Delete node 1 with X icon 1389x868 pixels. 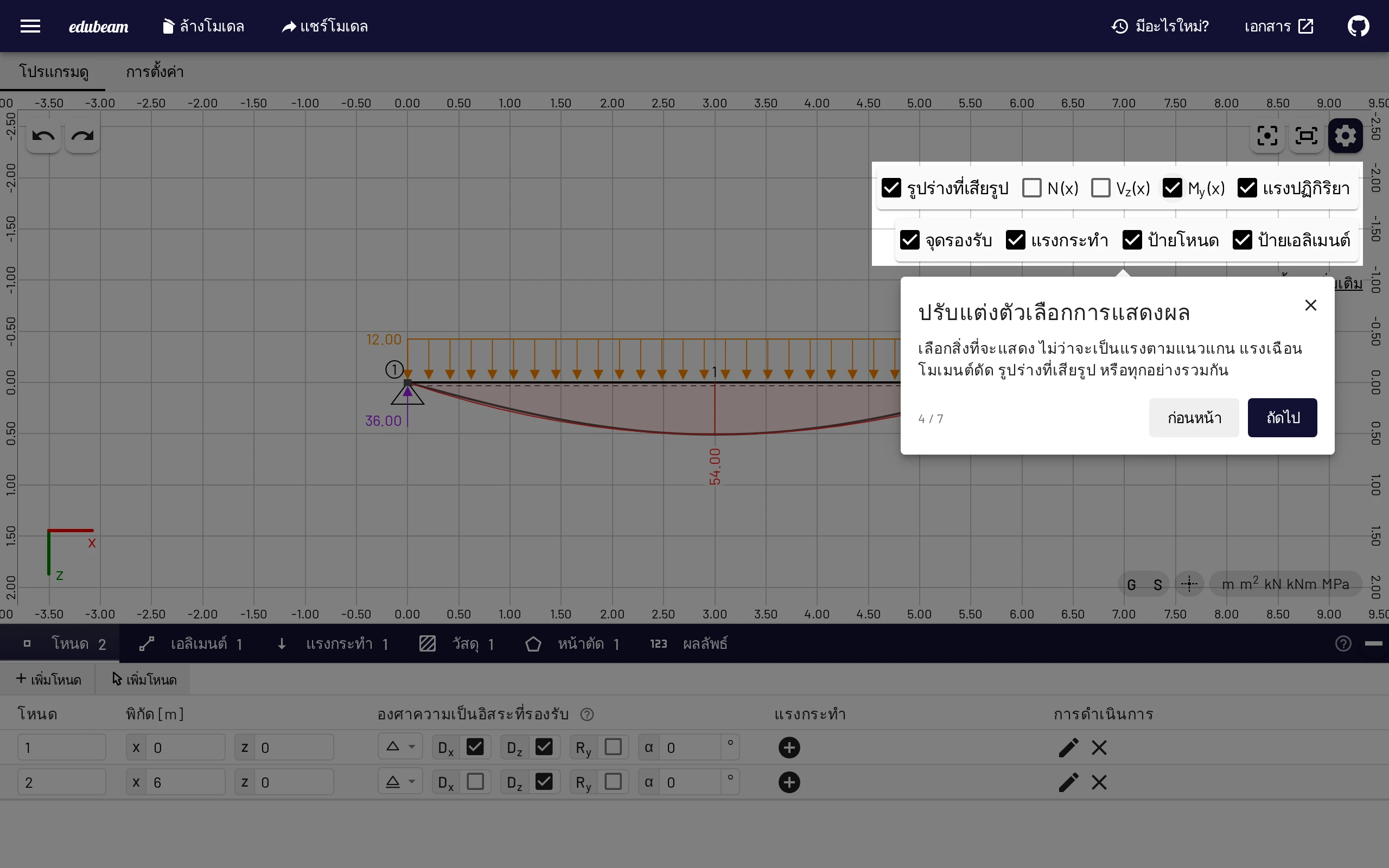click(1099, 748)
